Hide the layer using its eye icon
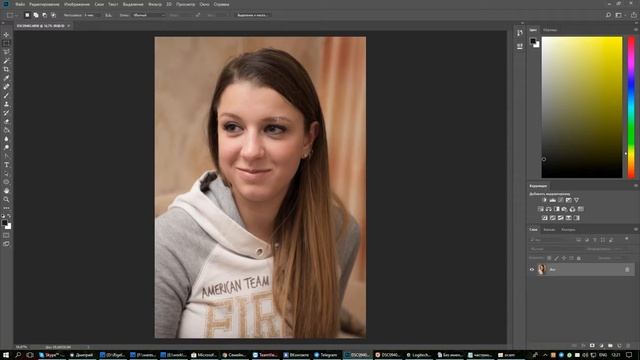This screenshot has width=640, height=360. point(532,269)
